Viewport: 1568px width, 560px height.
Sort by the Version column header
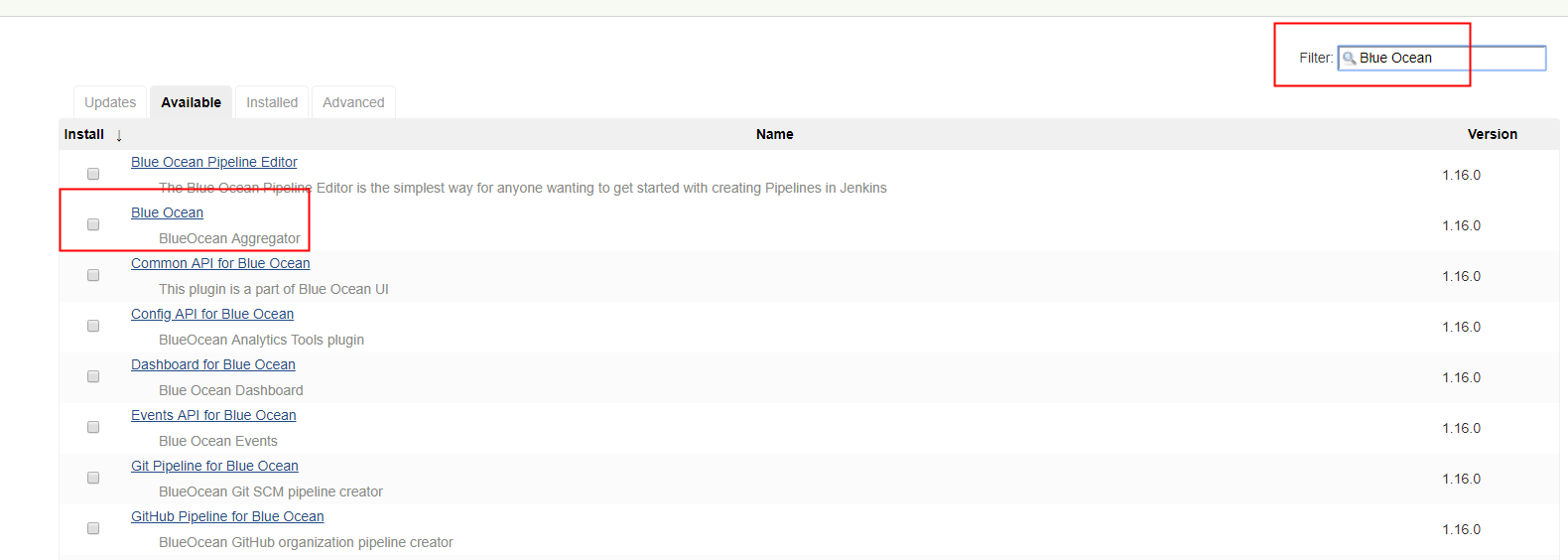(1493, 134)
